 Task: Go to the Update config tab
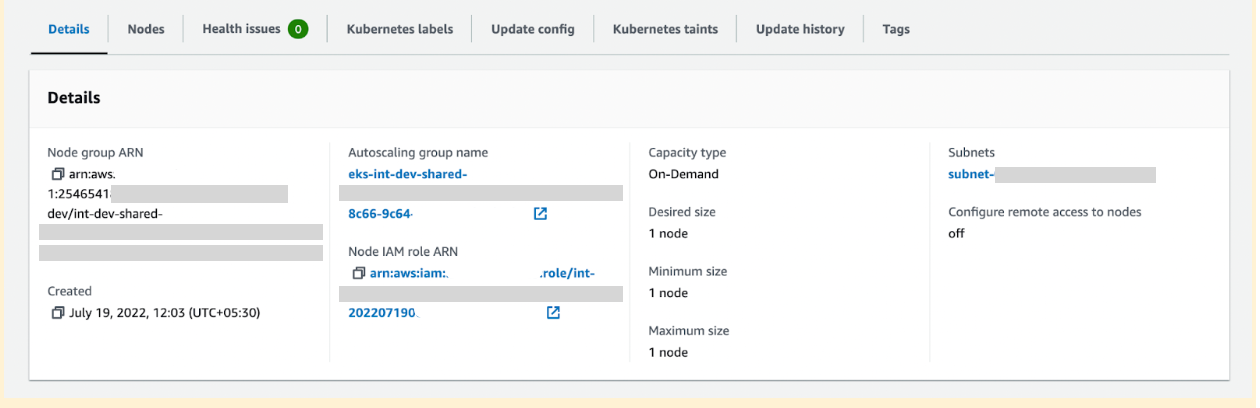(x=532, y=29)
